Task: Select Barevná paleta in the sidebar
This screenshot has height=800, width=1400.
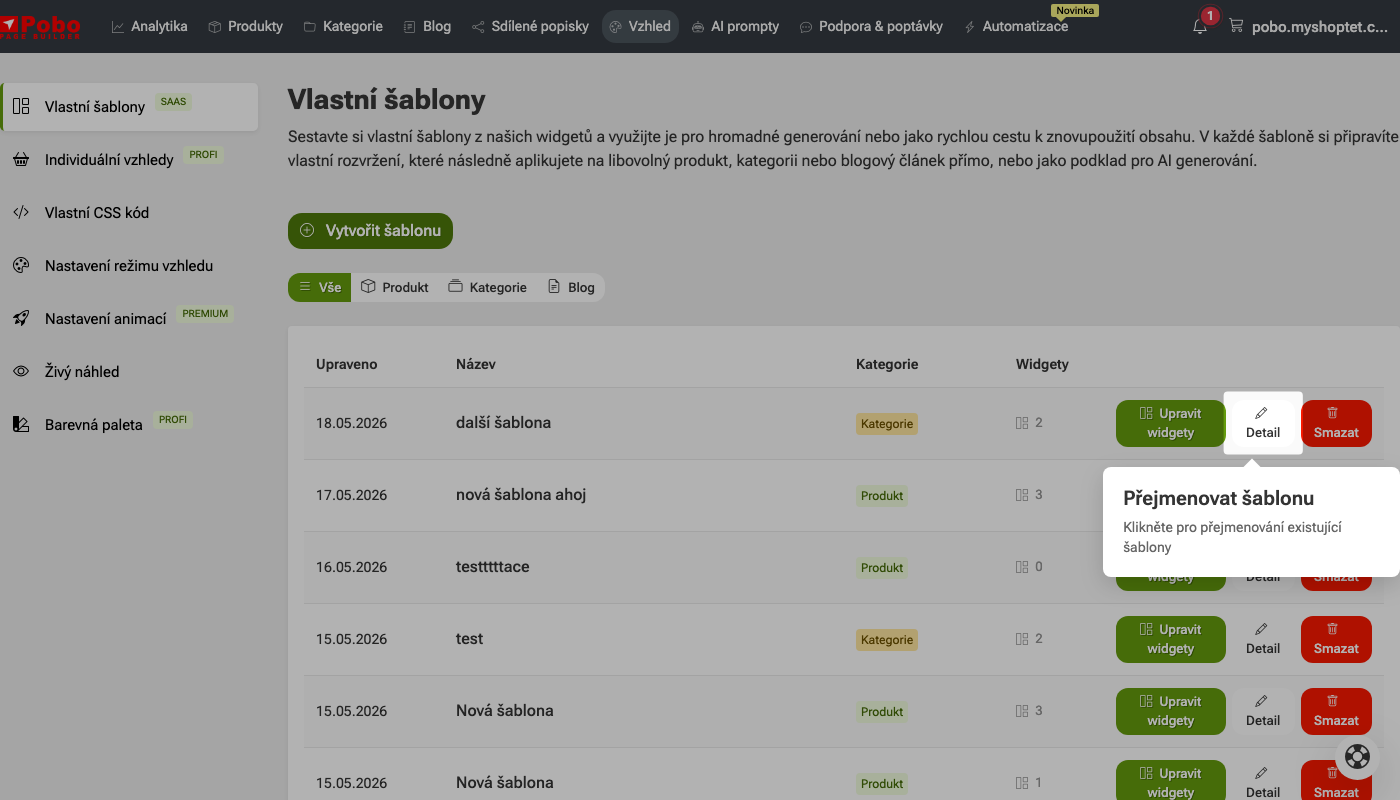Action: click(129, 425)
